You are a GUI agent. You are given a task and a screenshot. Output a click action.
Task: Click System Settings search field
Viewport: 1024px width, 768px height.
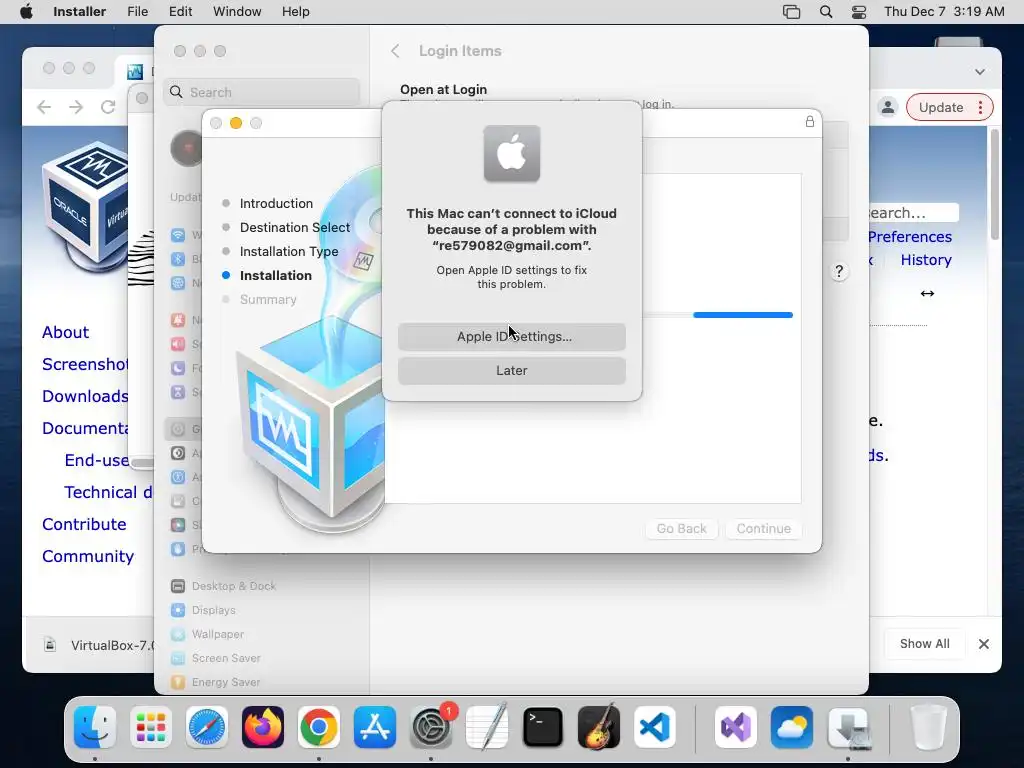pyautogui.click(x=262, y=92)
